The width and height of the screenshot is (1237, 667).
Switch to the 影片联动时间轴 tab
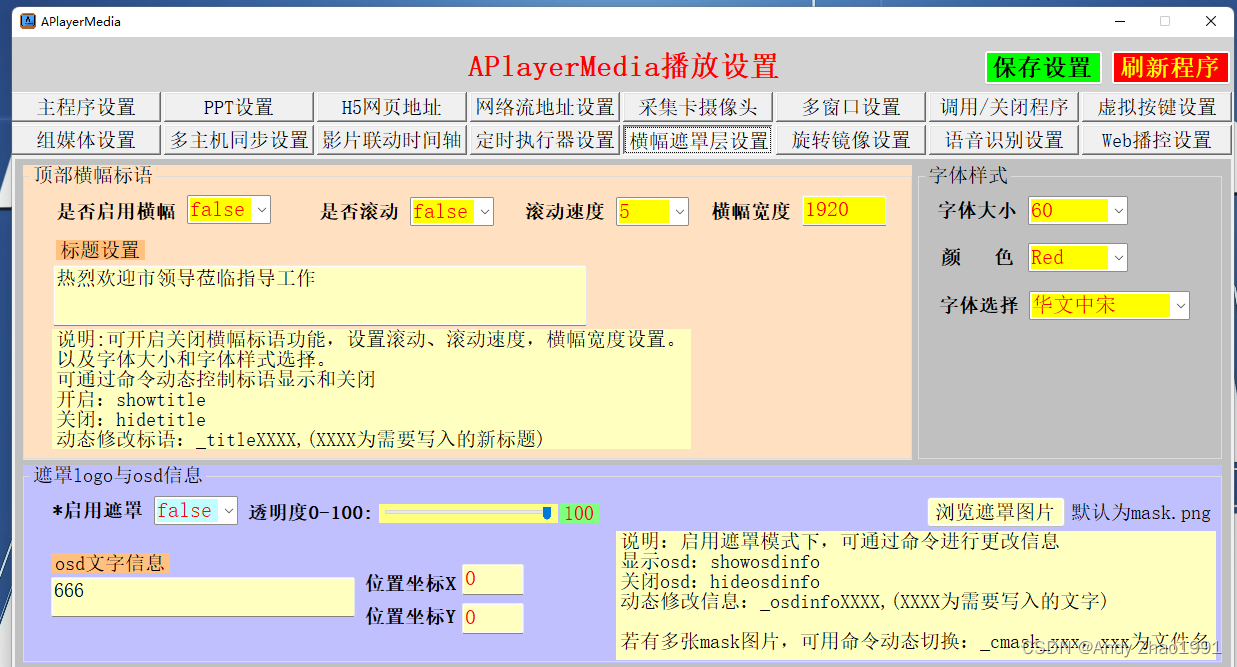pyautogui.click(x=391, y=140)
